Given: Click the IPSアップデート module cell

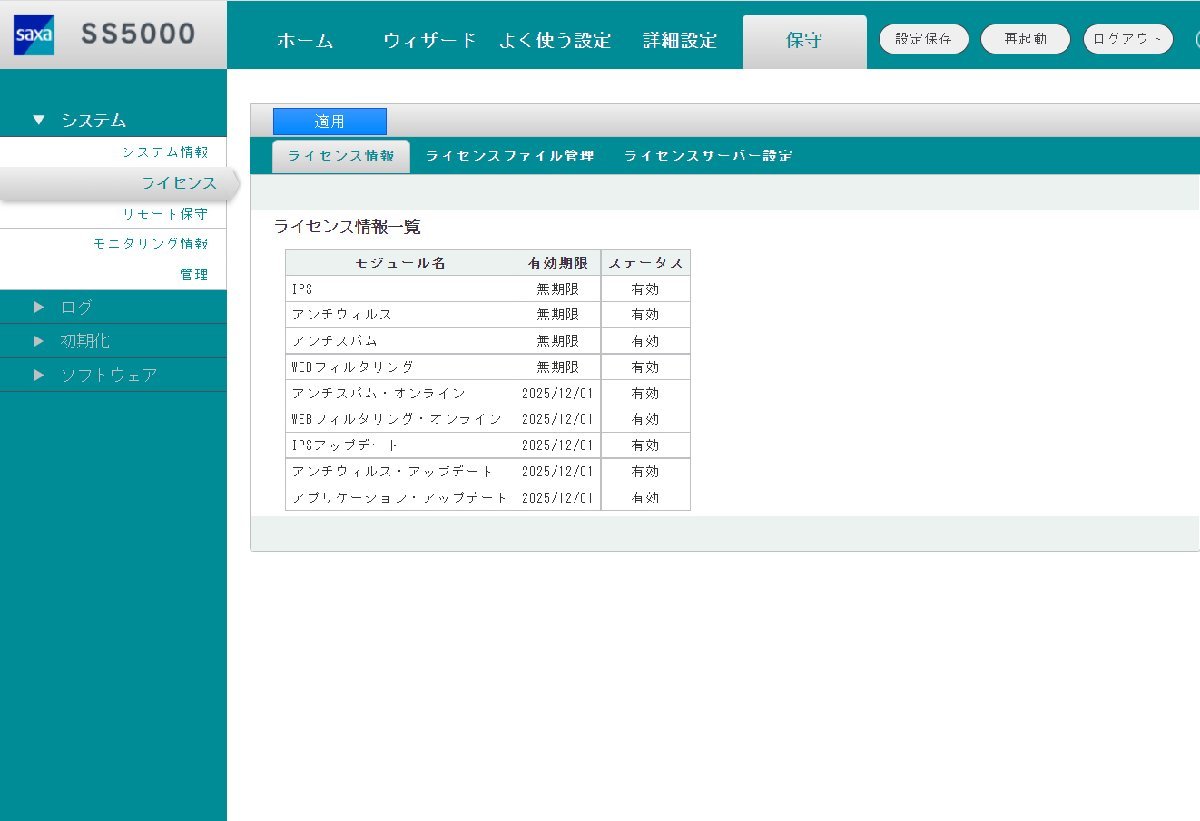Looking at the screenshot, I should pyautogui.click(x=345, y=445).
